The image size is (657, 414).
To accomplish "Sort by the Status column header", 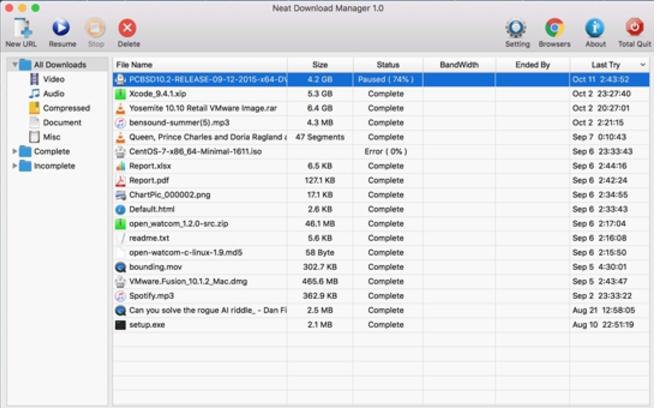I will tap(387, 65).
